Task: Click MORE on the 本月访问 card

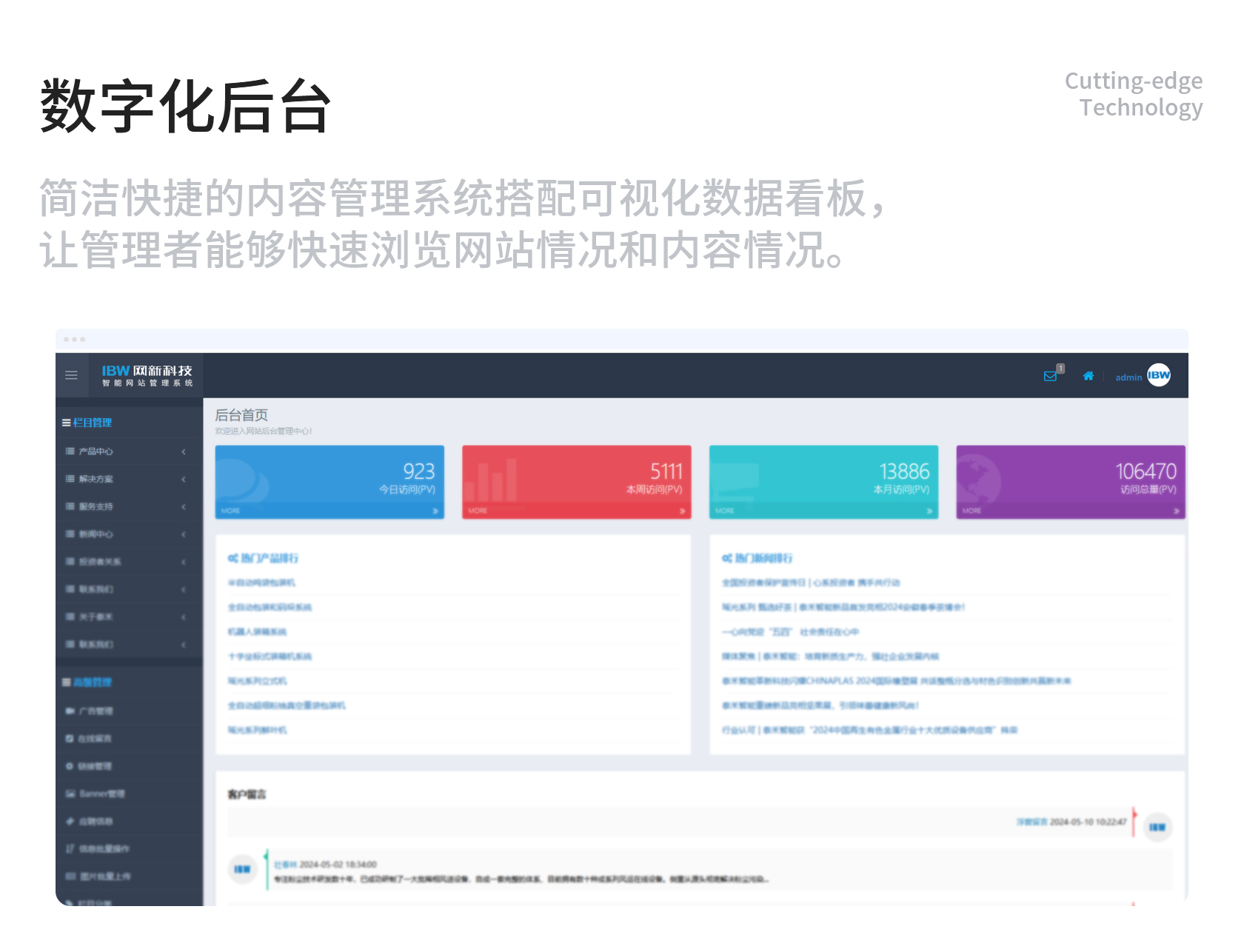Action: click(x=724, y=511)
